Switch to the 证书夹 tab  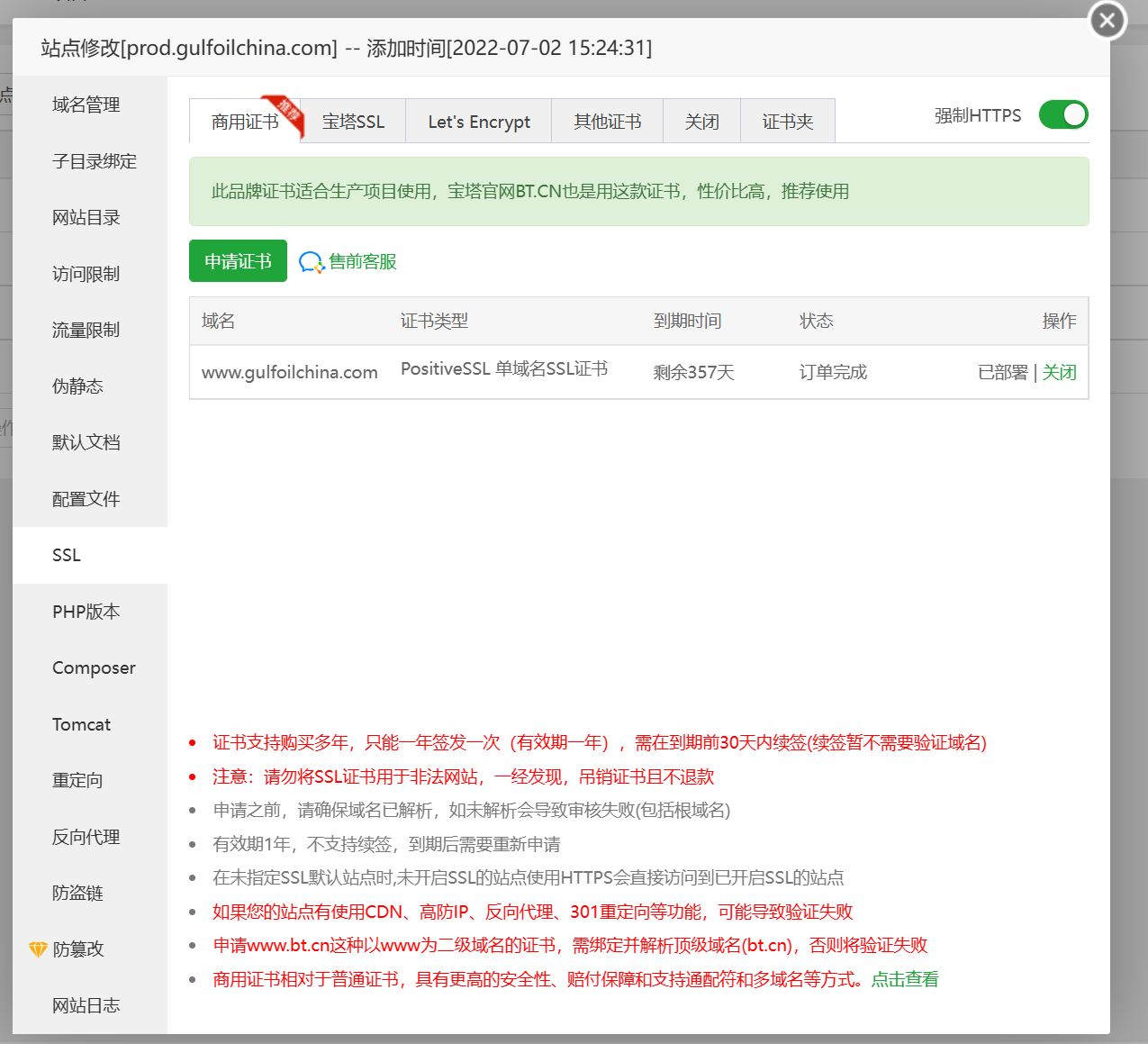click(x=788, y=122)
